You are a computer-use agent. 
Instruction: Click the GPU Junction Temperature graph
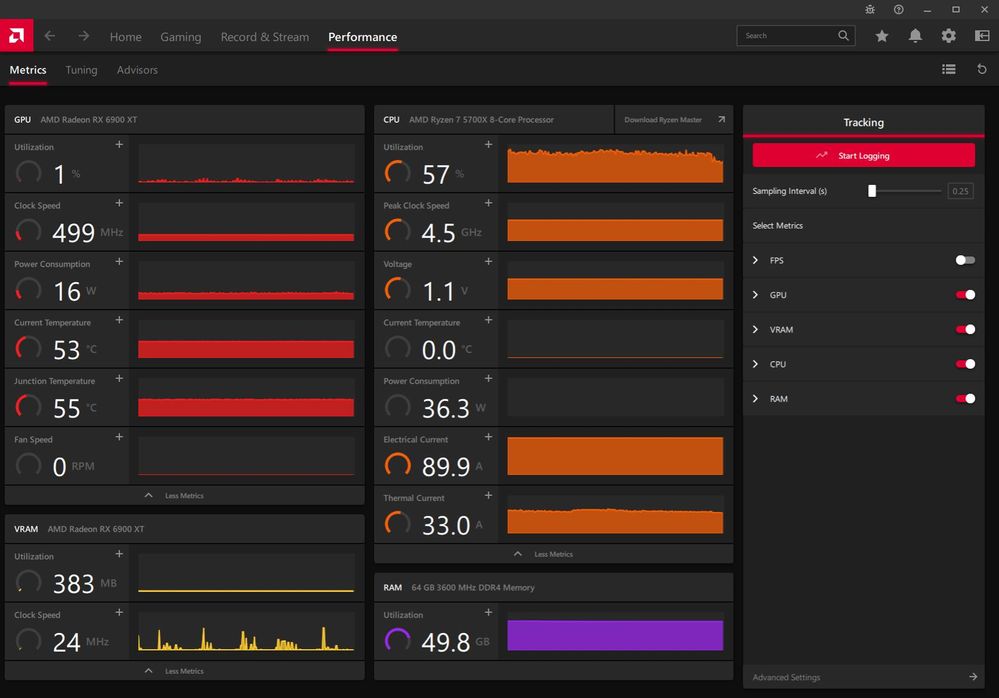coord(246,398)
